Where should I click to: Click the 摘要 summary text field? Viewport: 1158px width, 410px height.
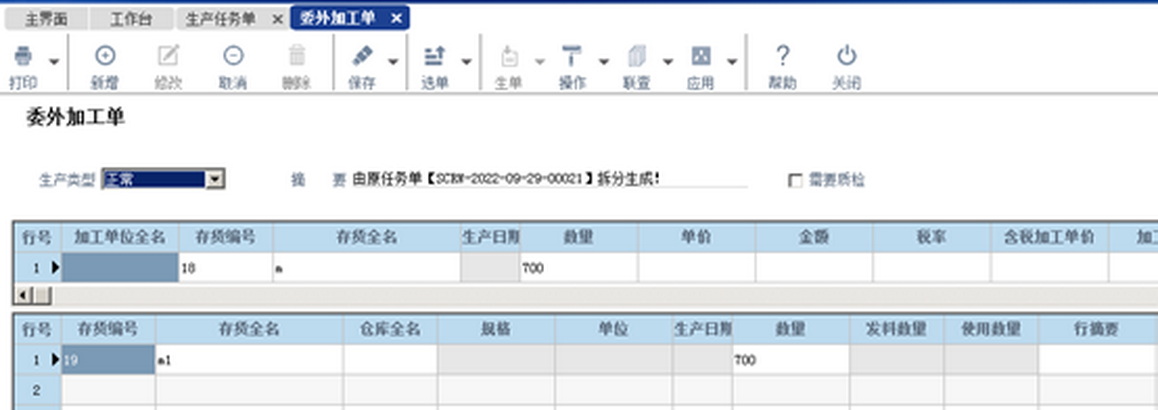pos(548,180)
